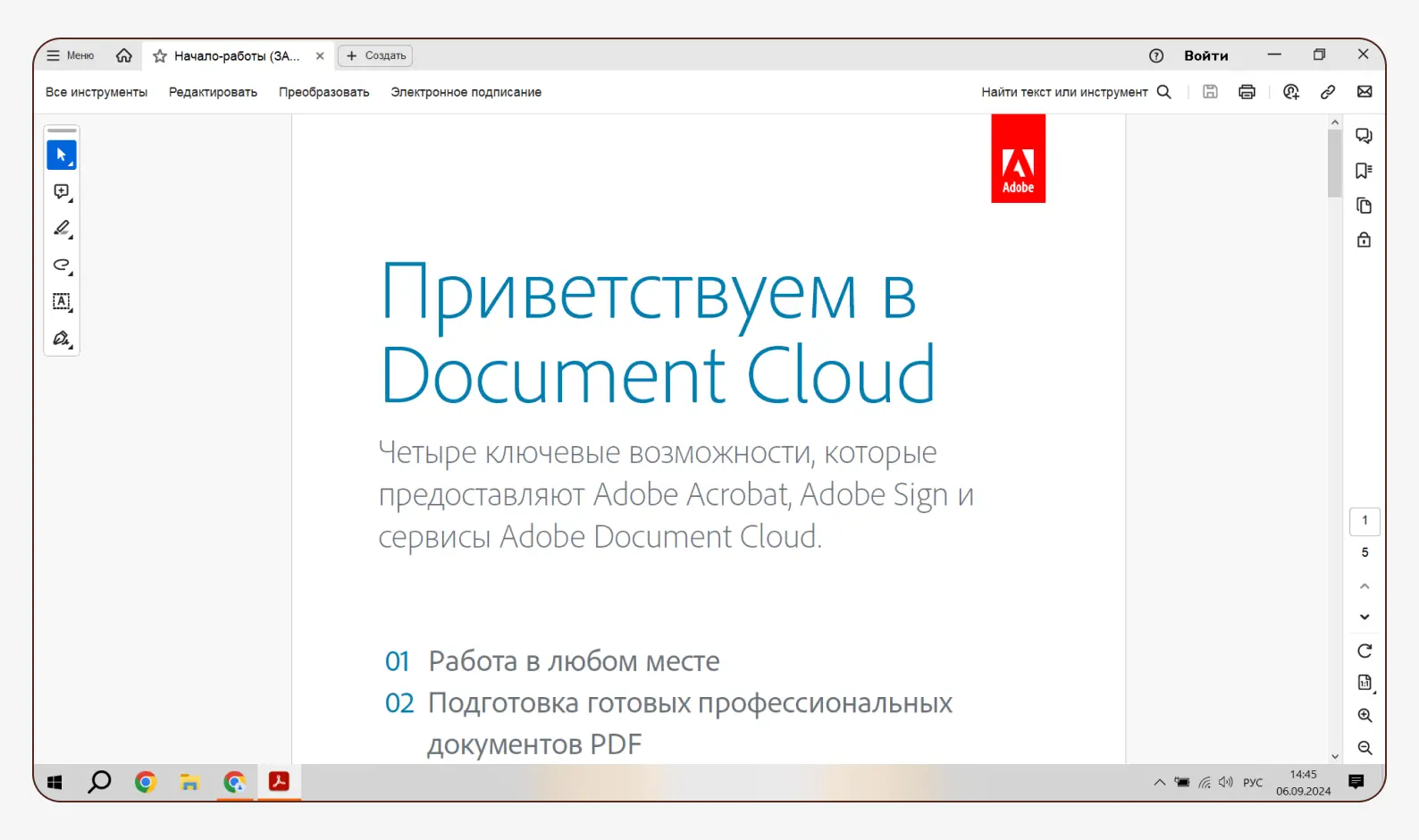Click link 01 Работа в любом месте

click(551, 661)
